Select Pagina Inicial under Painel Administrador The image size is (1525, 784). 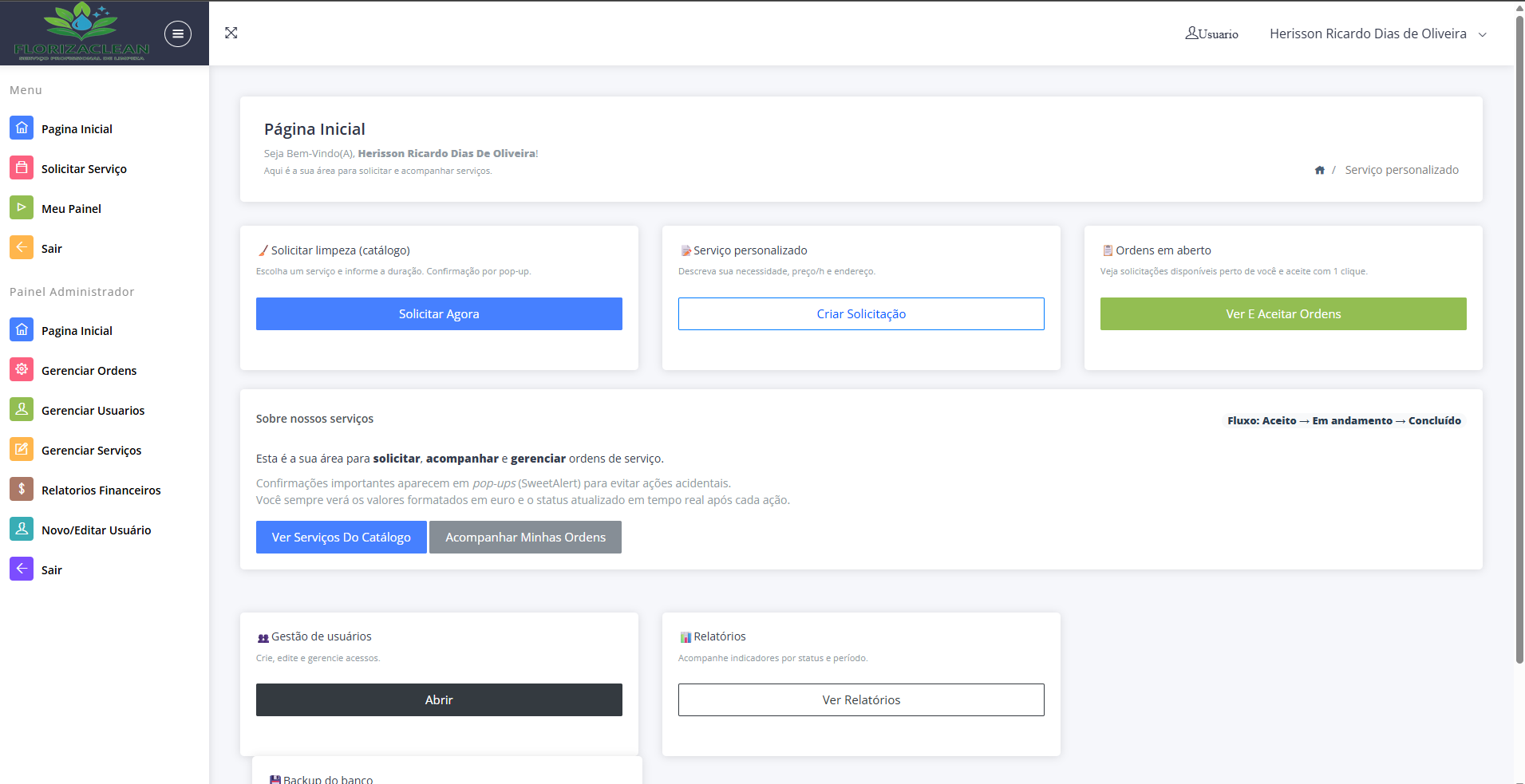point(77,331)
